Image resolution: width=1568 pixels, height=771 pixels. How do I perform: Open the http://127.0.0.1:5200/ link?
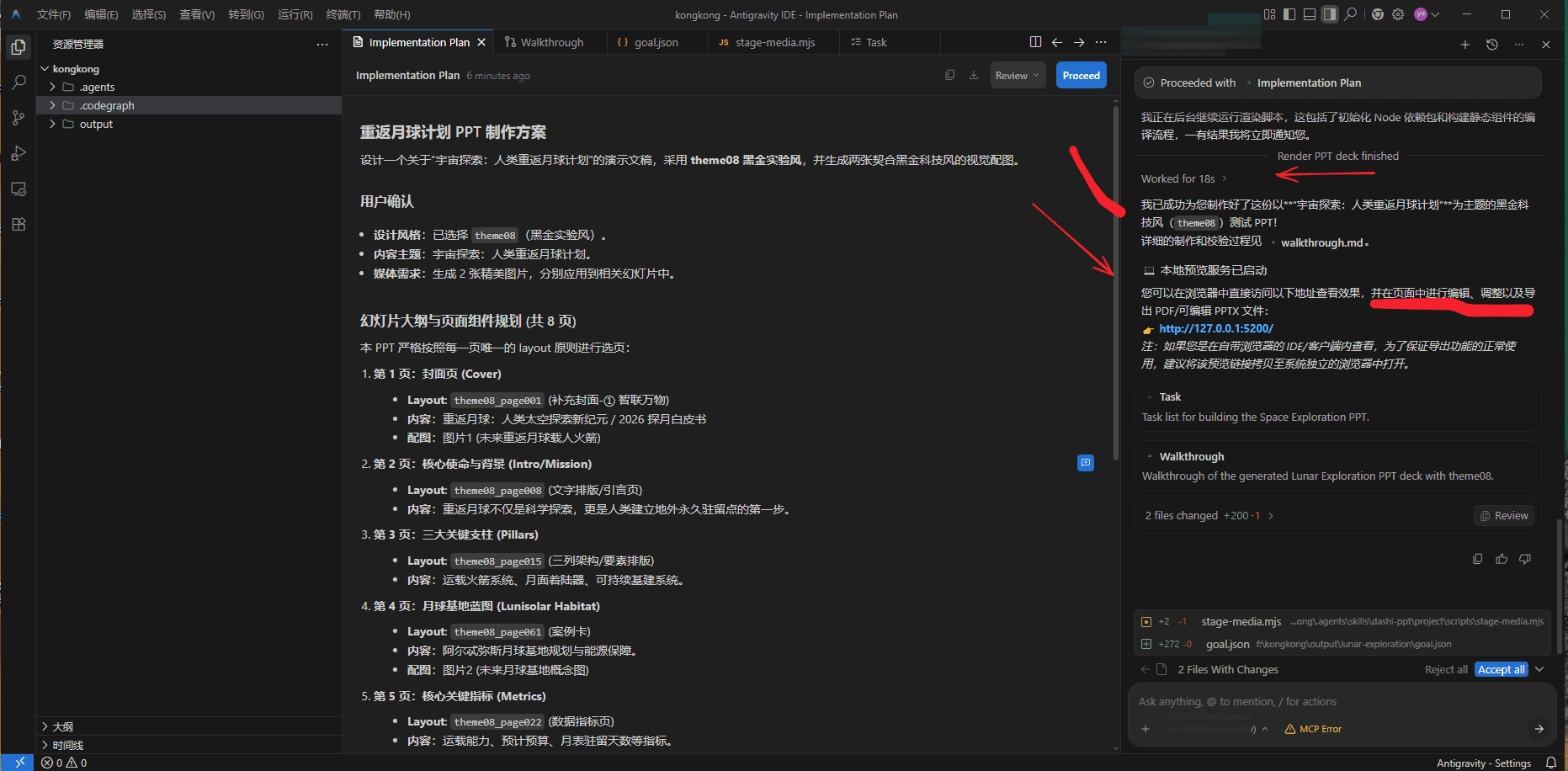tap(1216, 328)
